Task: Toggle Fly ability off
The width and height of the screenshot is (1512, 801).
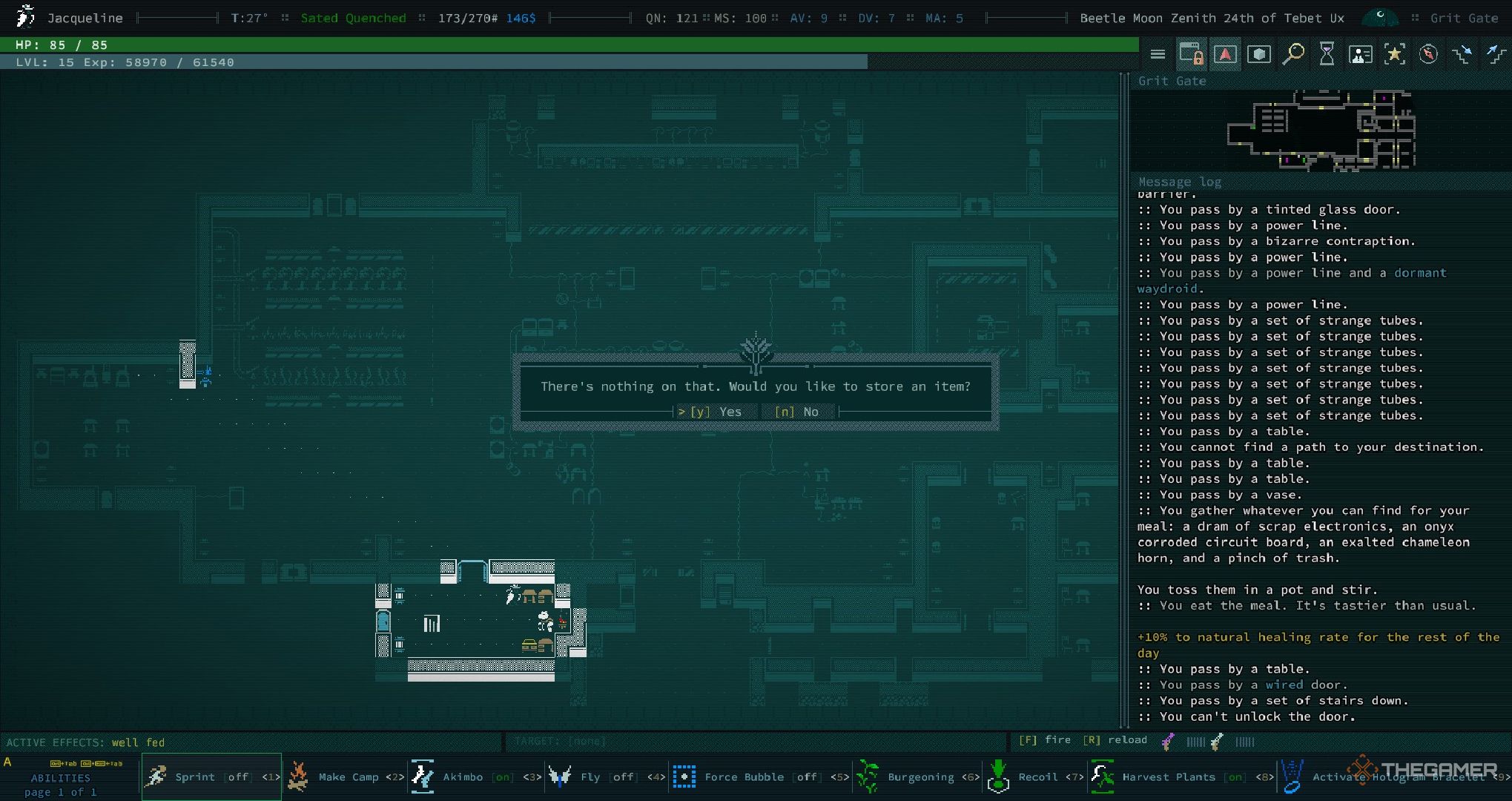Action: (x=605, y=777)
